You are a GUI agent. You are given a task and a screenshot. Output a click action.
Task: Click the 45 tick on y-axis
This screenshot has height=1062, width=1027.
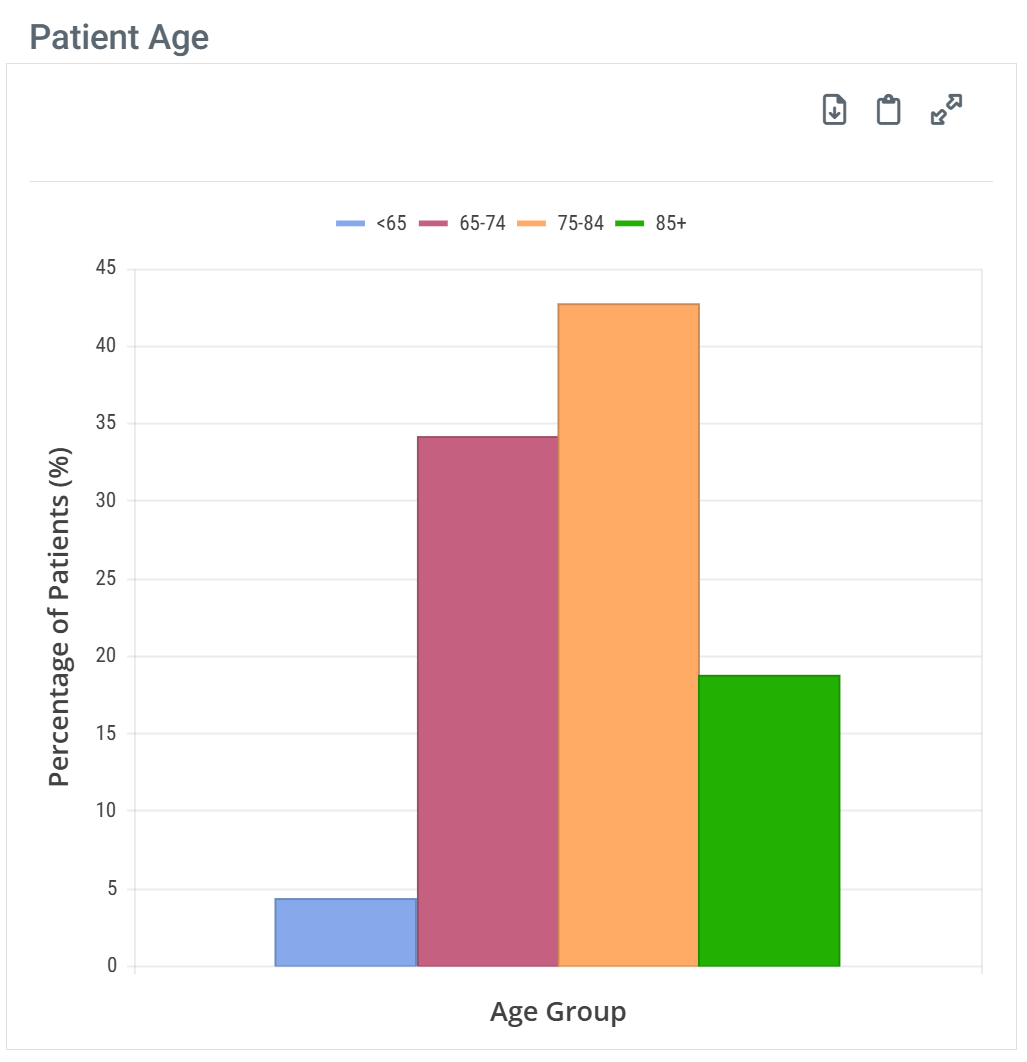105,269
